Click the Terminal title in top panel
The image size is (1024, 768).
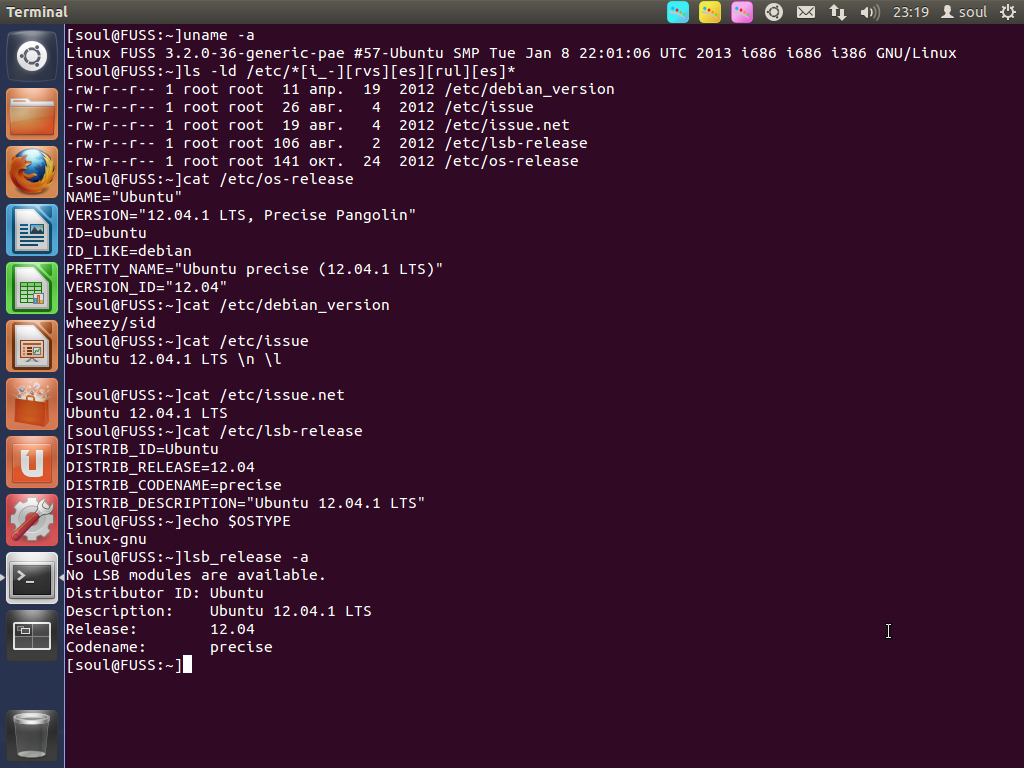[37, 12]
